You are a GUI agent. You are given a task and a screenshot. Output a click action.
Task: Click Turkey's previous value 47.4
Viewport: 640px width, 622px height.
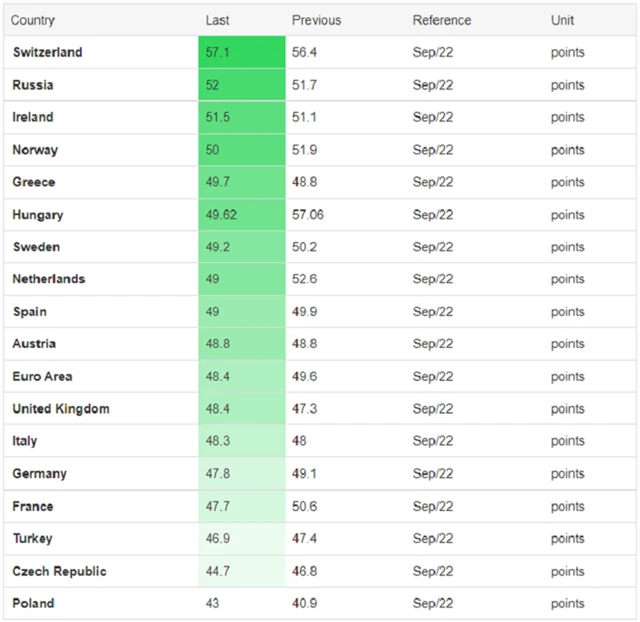point(305,539)
